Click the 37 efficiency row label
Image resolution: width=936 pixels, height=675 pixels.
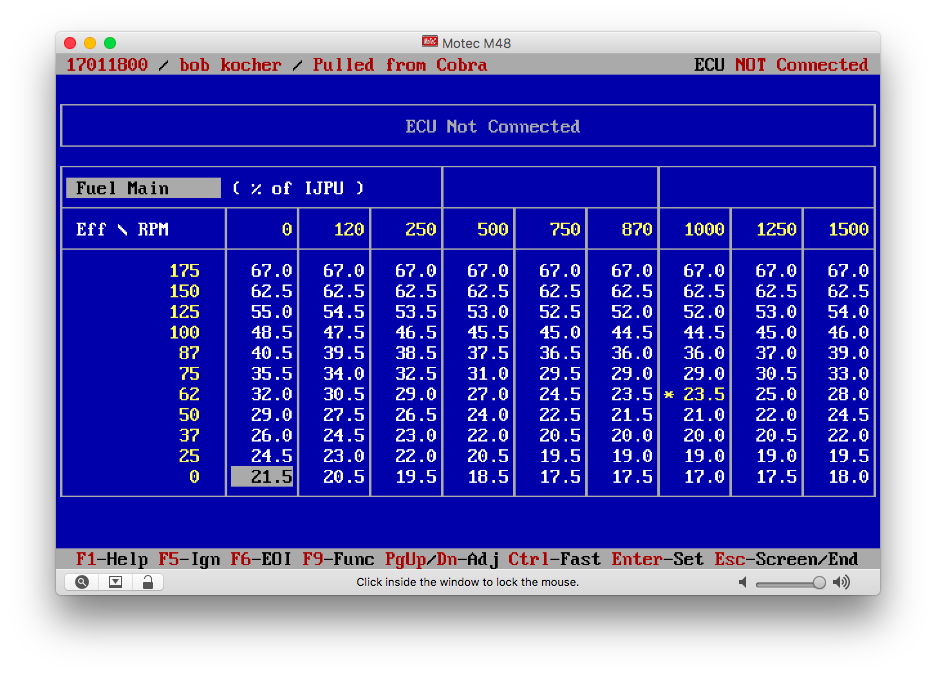189,435
